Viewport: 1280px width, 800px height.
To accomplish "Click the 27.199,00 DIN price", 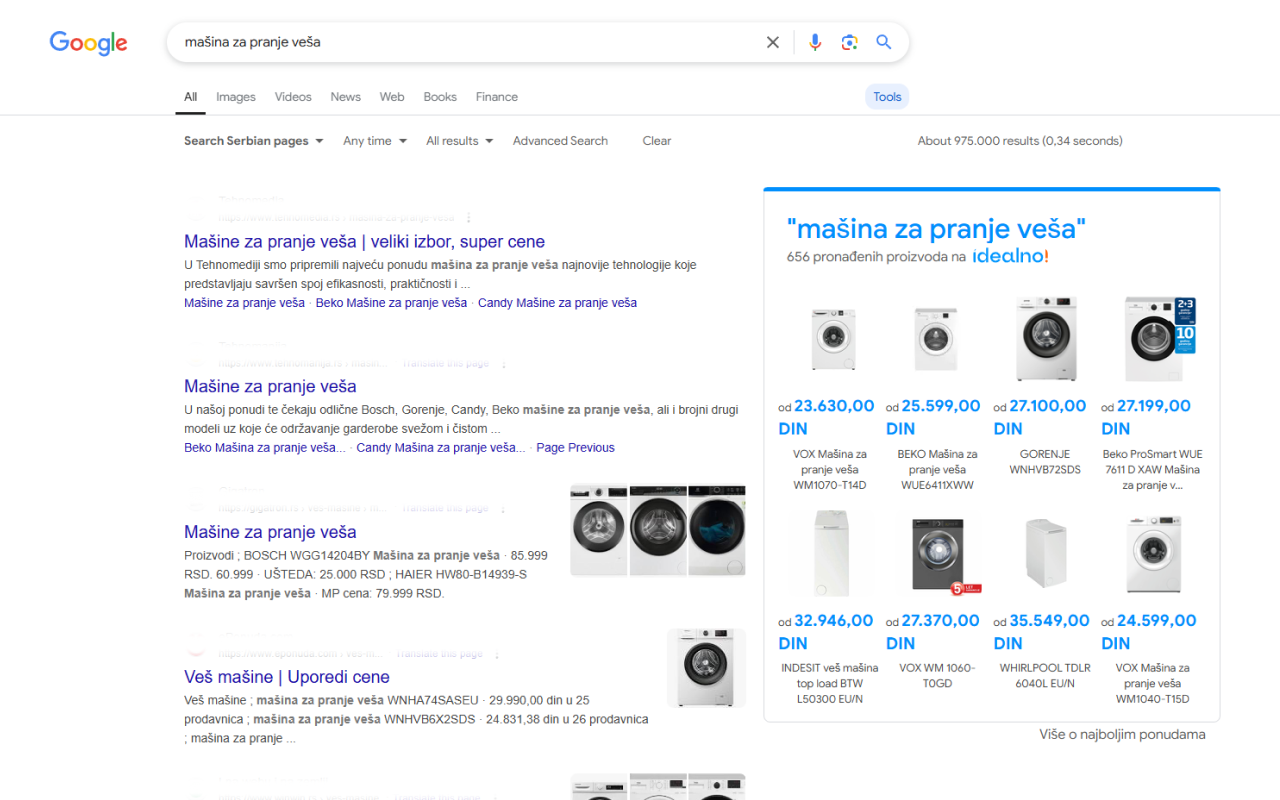I will click(x=1147, y=417).
